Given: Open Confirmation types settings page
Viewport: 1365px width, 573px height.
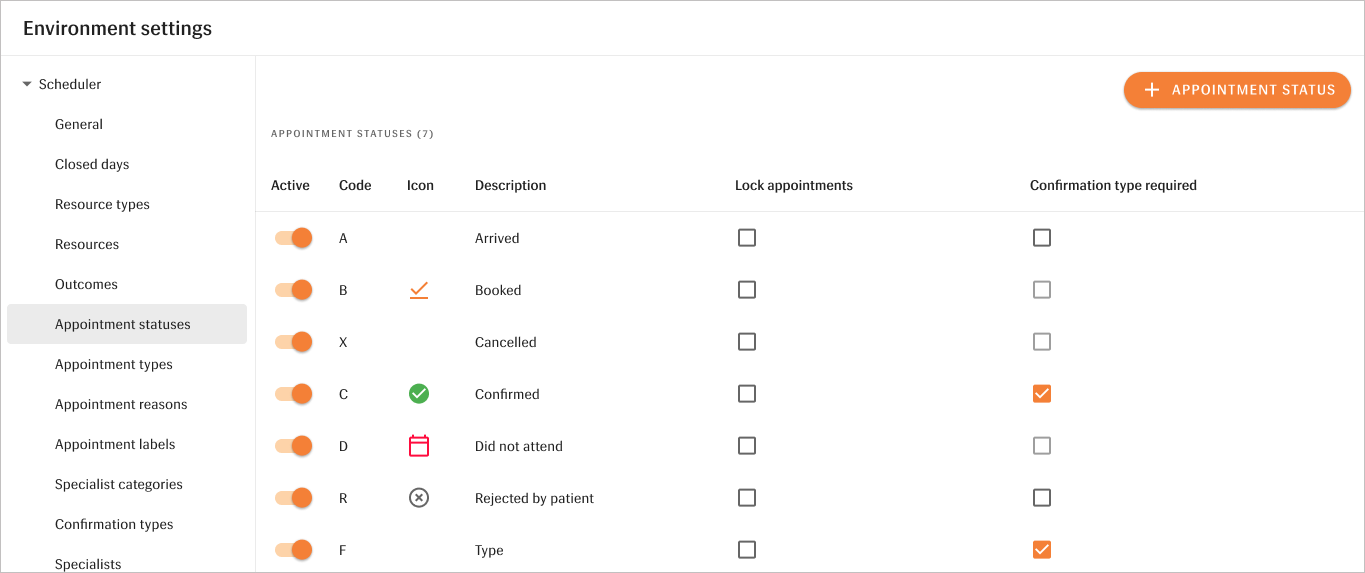Looking at the screenshot, I should pos(114,525).
